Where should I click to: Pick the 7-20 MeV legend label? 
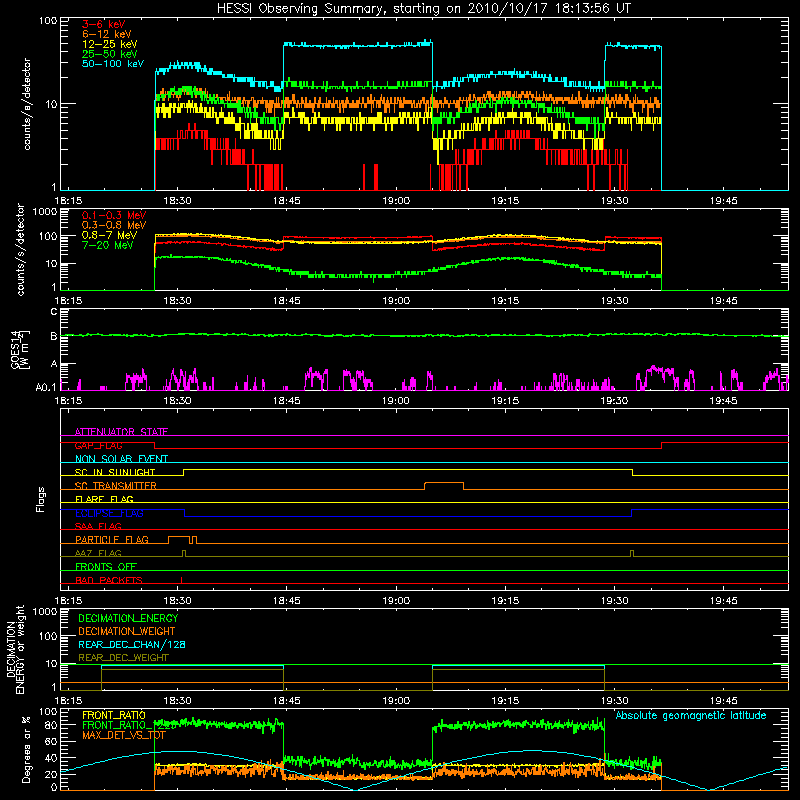107,245
